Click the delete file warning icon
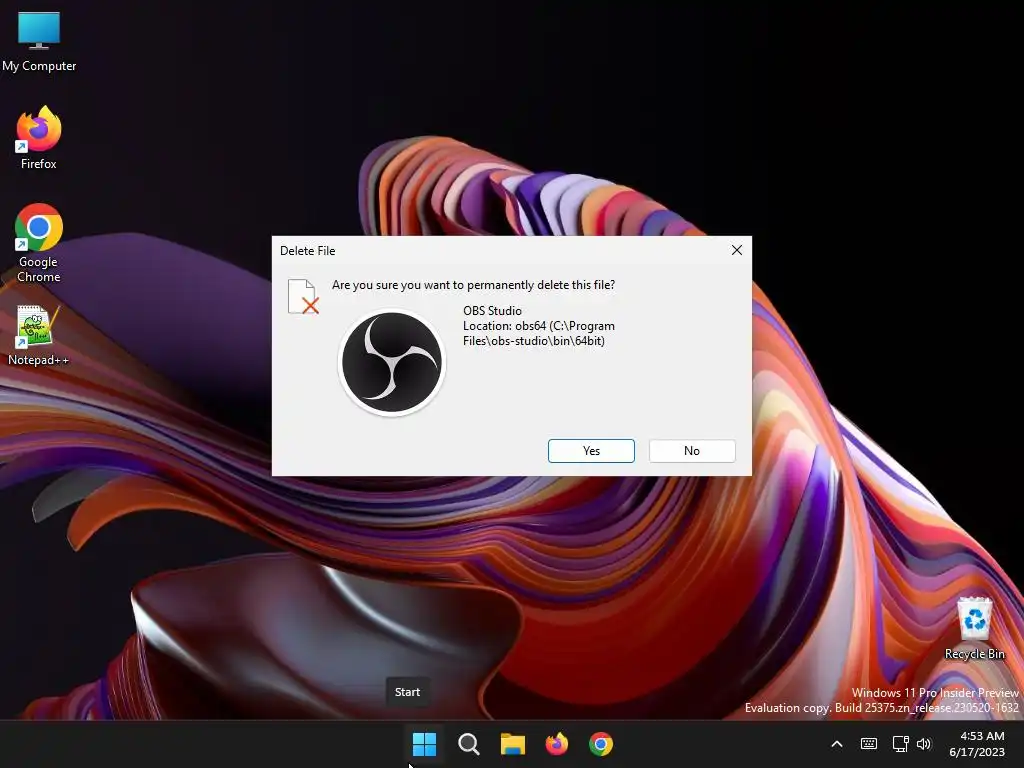Image resolution: width=1024 pixels, height=768 pixels. (303, 296)
